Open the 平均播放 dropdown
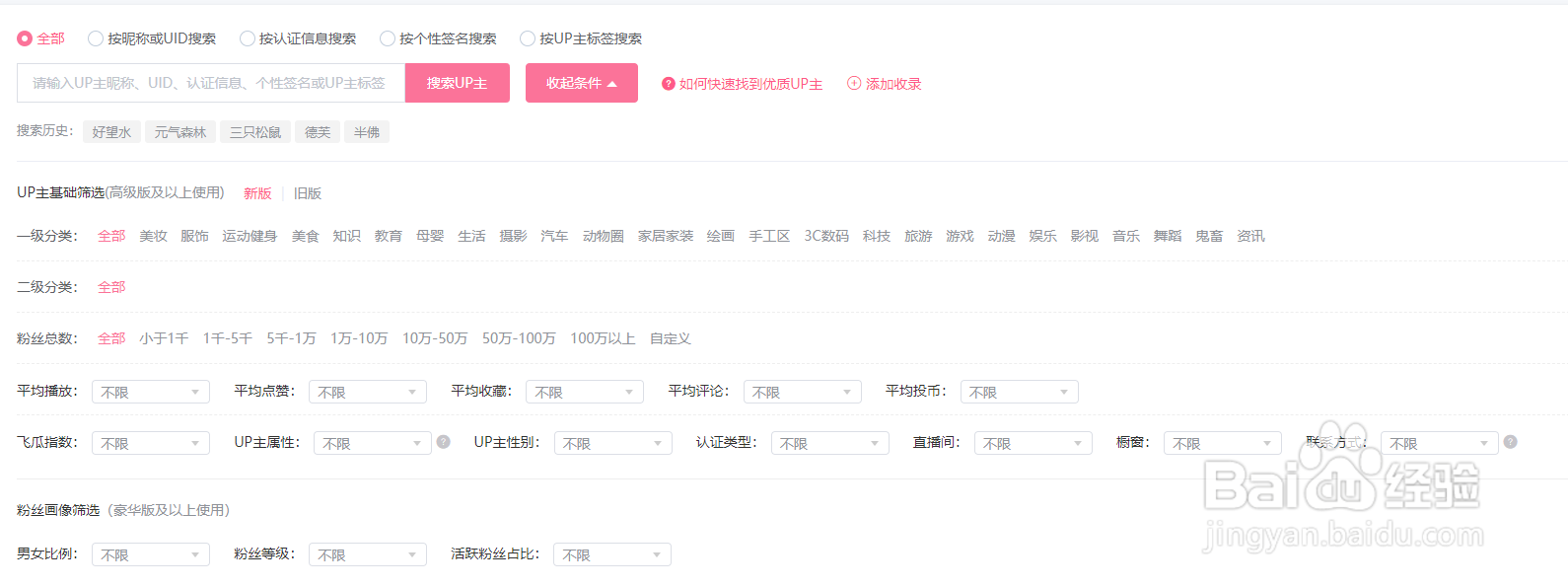Viewport: 1568px width, 588px height. [151, 392]
